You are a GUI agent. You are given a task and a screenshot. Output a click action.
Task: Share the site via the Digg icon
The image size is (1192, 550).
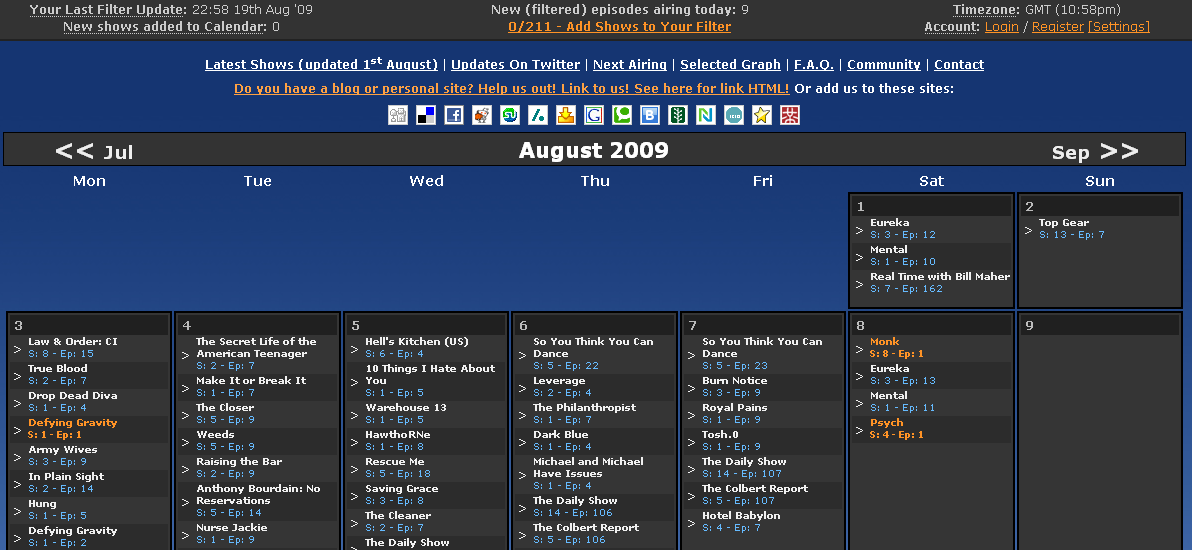[x=398, y=115]
